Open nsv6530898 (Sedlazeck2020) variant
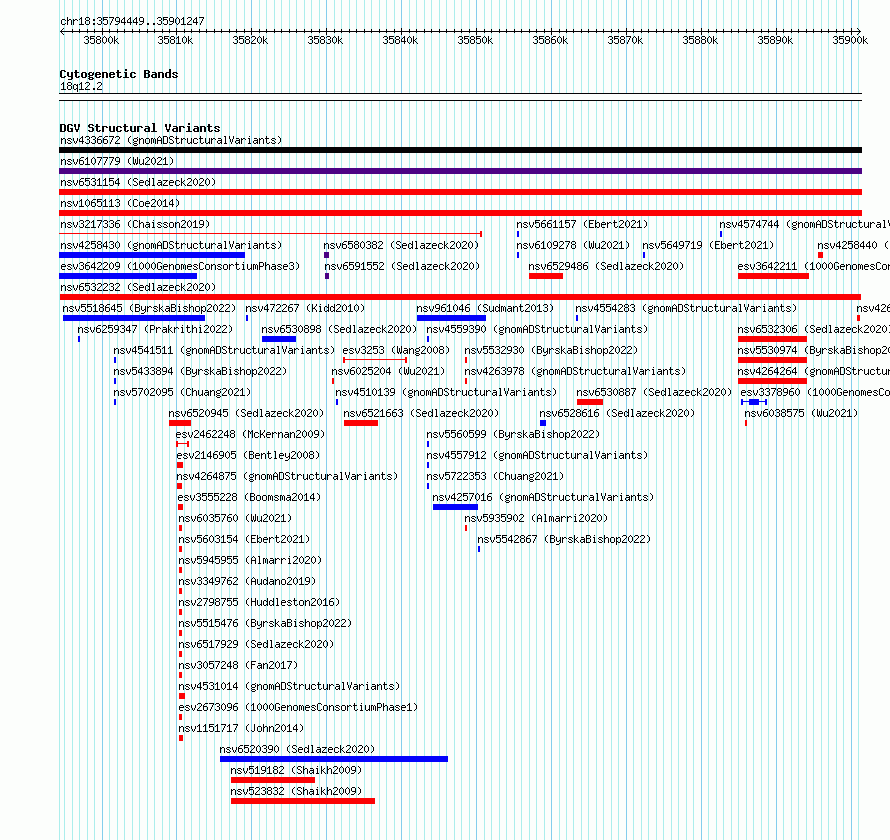This screenshot has width=890, height=840. (339, 329)
